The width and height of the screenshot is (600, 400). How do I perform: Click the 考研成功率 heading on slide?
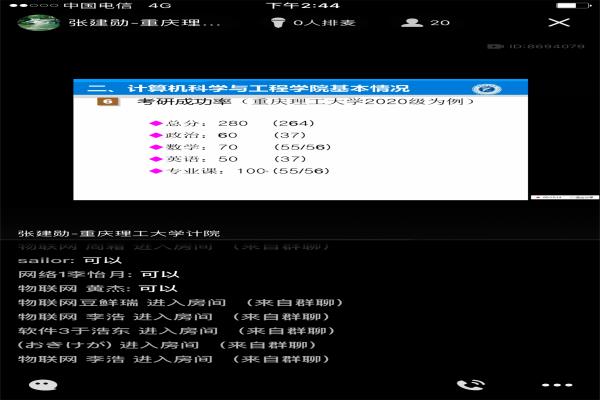pos(185,101)
